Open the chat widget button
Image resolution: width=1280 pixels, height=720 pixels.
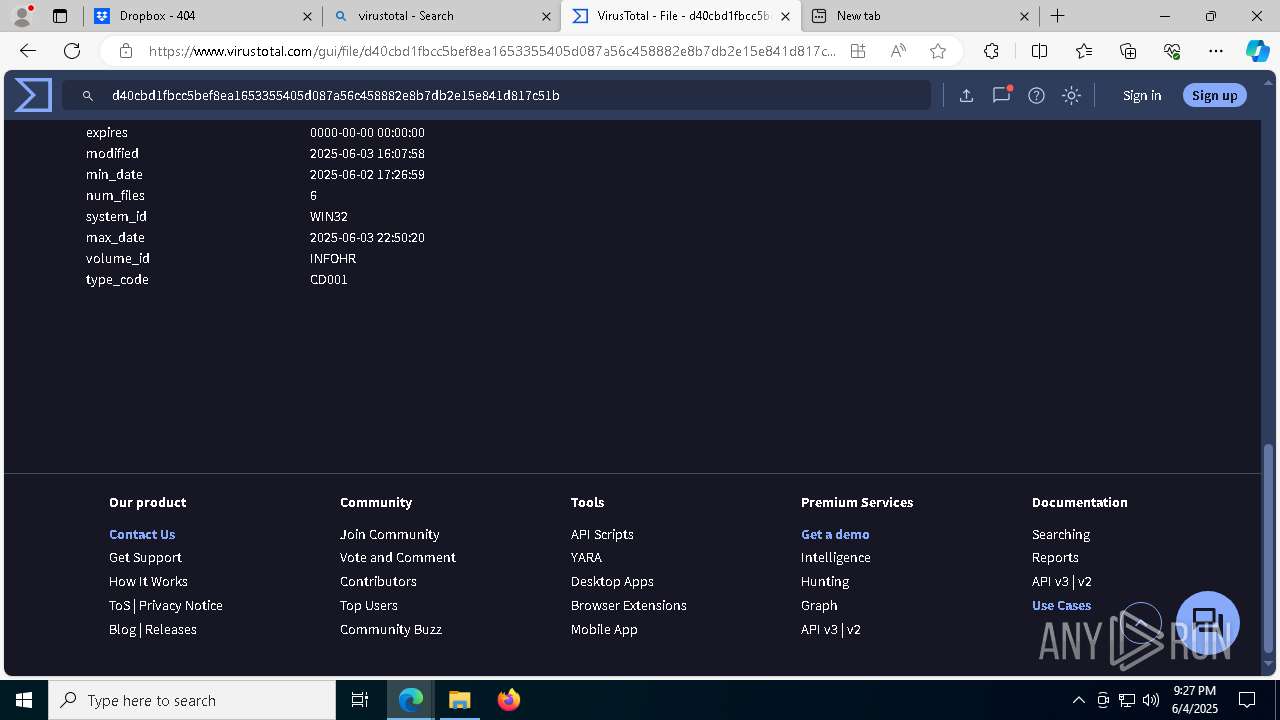pyautogui.click(x=1208, y=622)
